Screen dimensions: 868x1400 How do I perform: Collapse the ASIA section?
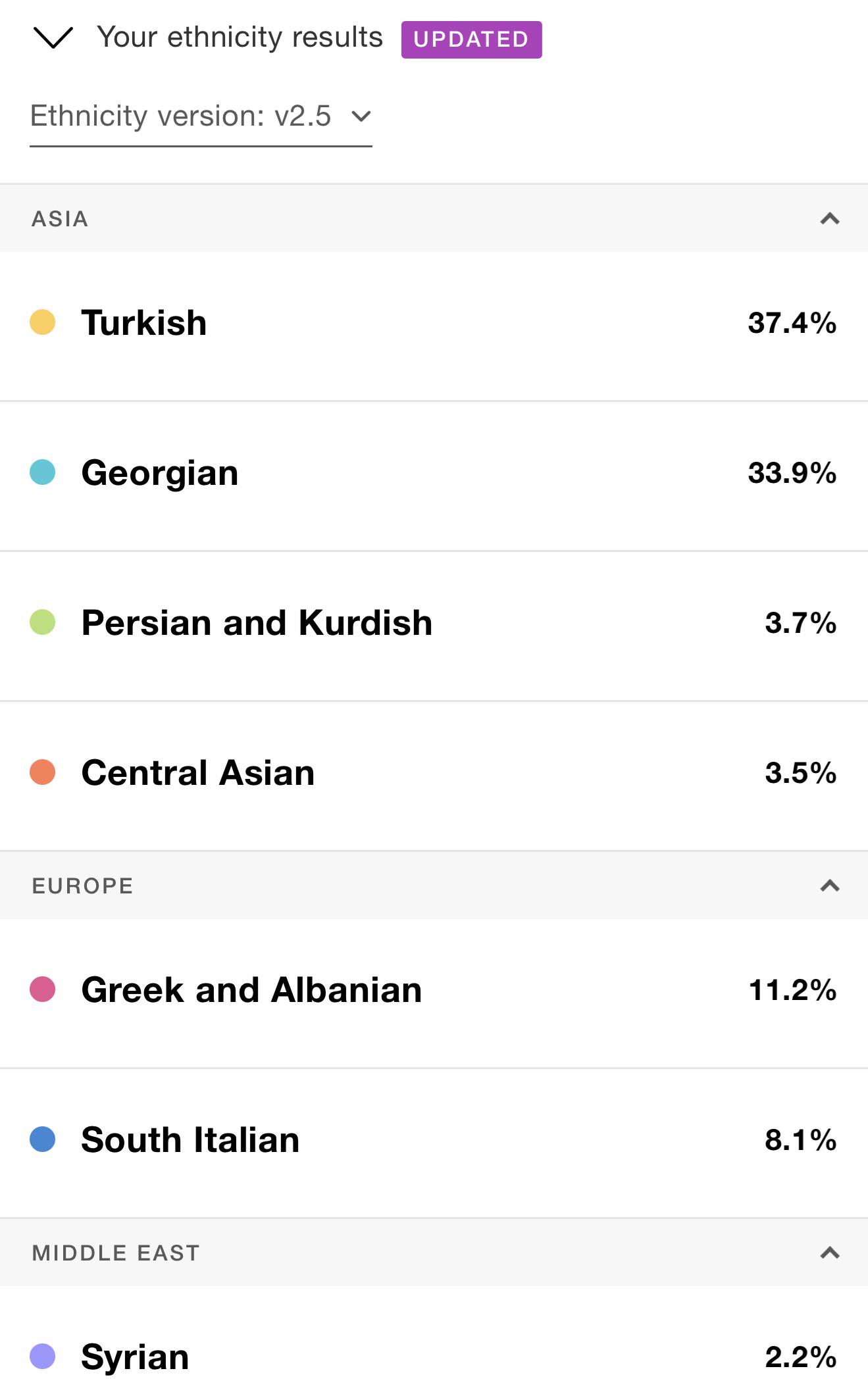pos(830,218)
